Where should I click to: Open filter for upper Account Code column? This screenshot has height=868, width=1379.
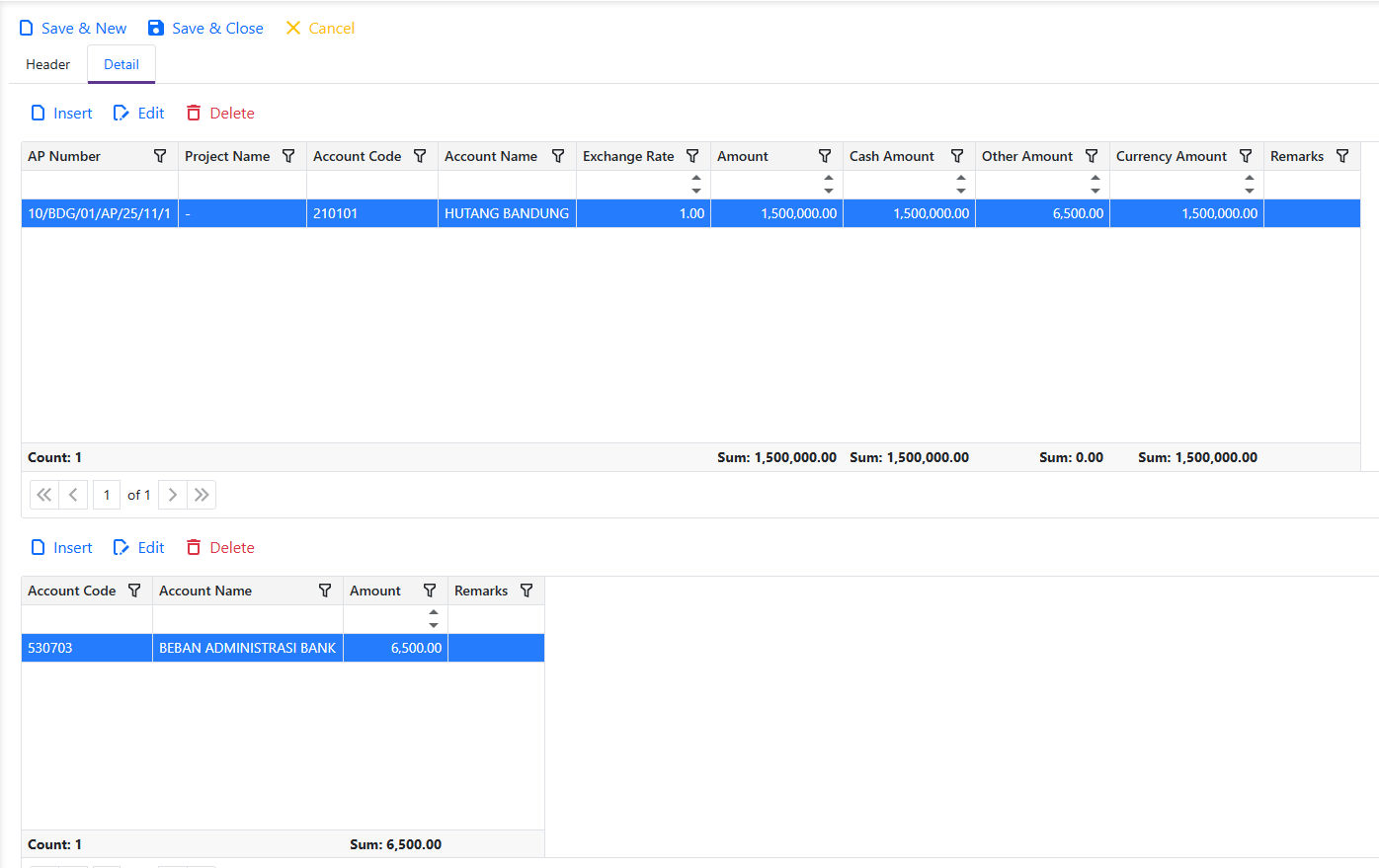click(420, 156)
